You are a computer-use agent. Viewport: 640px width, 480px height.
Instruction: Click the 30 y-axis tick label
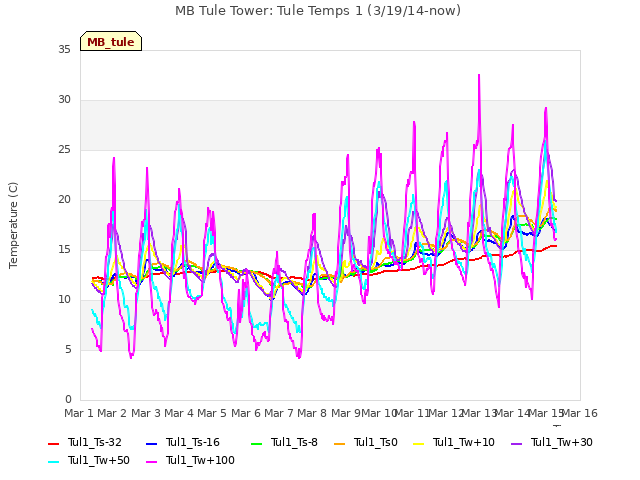click(x=64, y=100)
